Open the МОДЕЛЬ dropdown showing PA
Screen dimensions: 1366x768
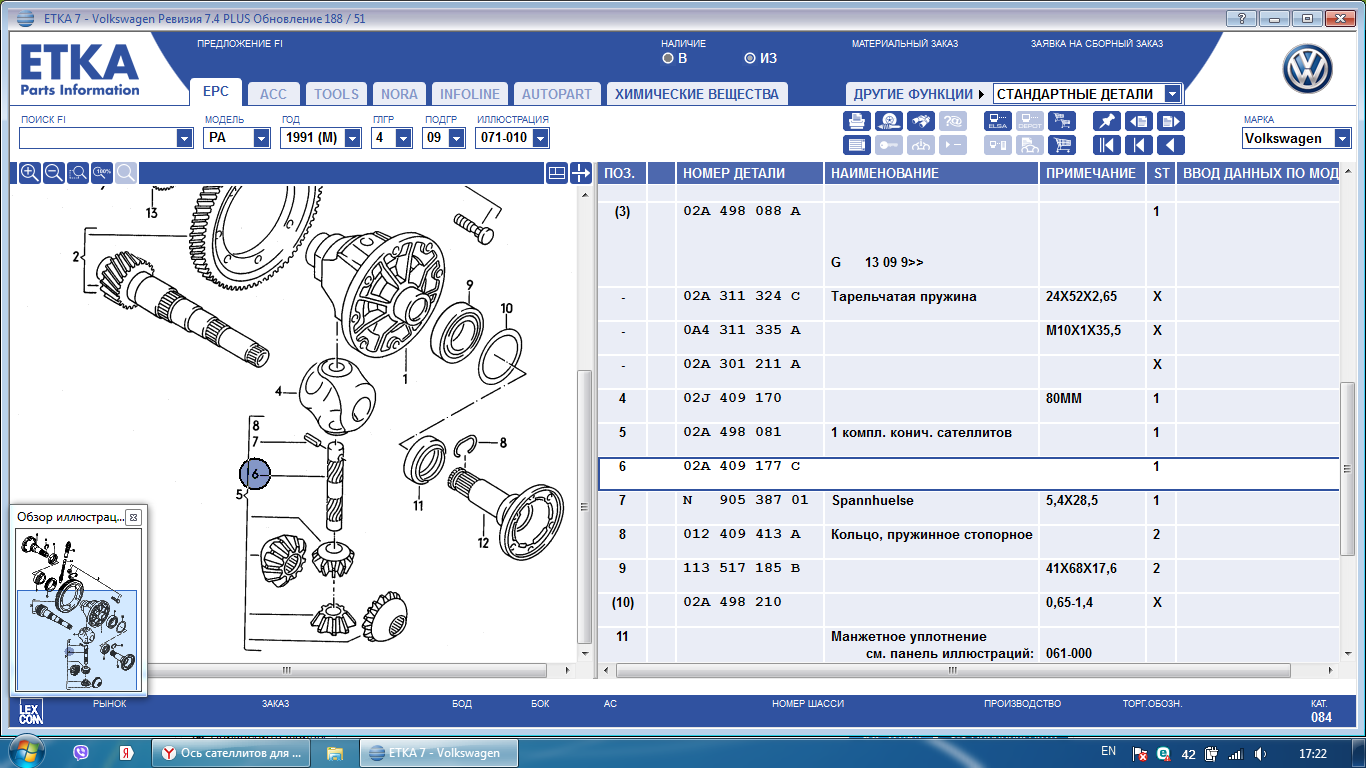coord(261,138)
